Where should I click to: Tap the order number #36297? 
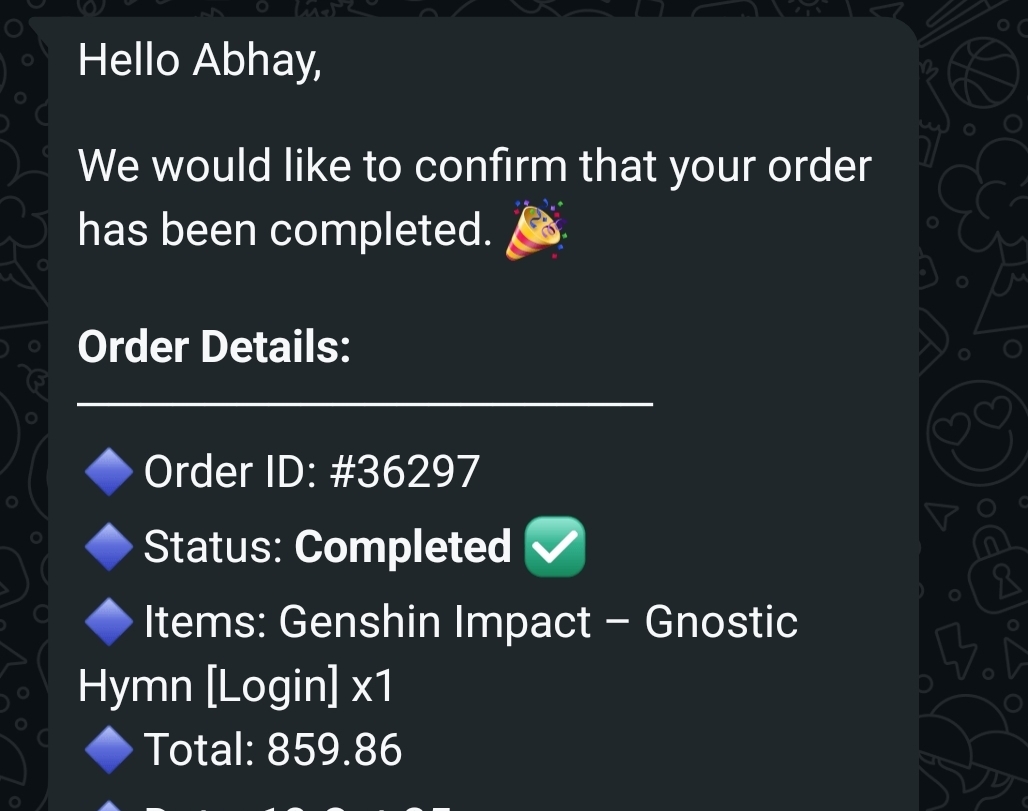tap(404, 472)
